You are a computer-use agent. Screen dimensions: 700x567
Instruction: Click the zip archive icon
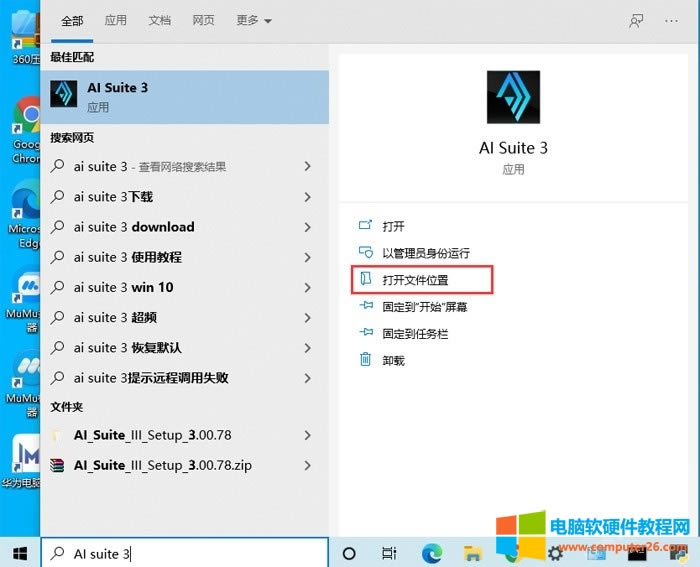(x=57, y=466)
